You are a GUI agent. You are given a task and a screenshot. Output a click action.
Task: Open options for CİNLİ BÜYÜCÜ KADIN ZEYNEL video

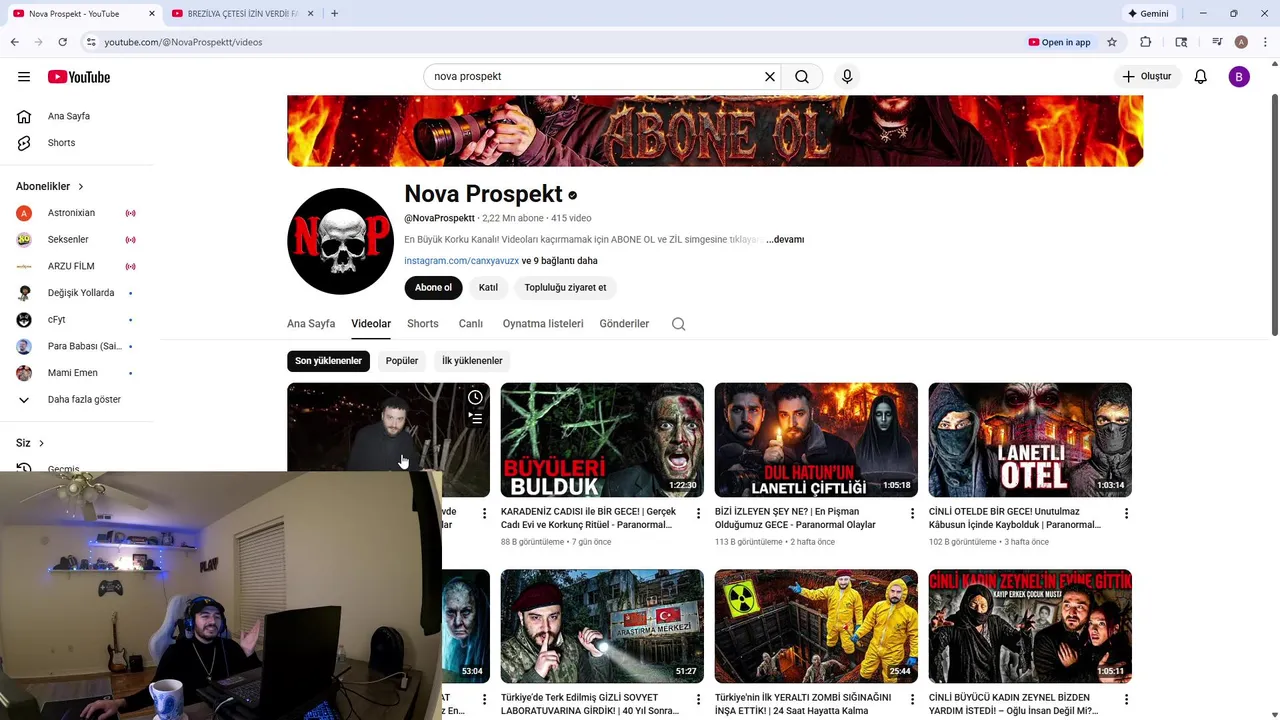(1126, 700)
